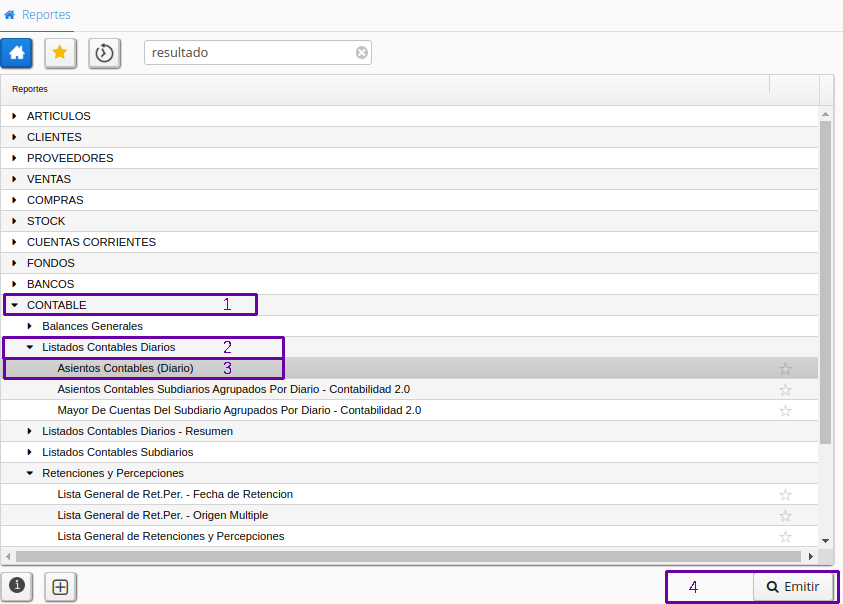Click the vertical scrollbar thumb

825,282
